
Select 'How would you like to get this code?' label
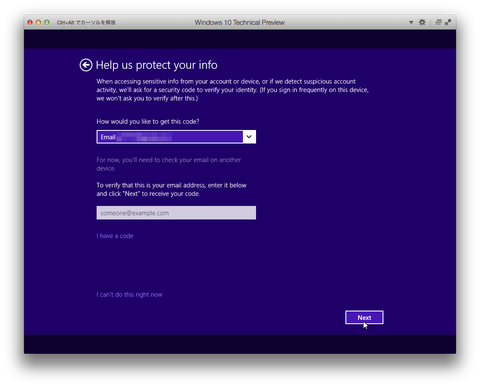(x=148, y=122)
